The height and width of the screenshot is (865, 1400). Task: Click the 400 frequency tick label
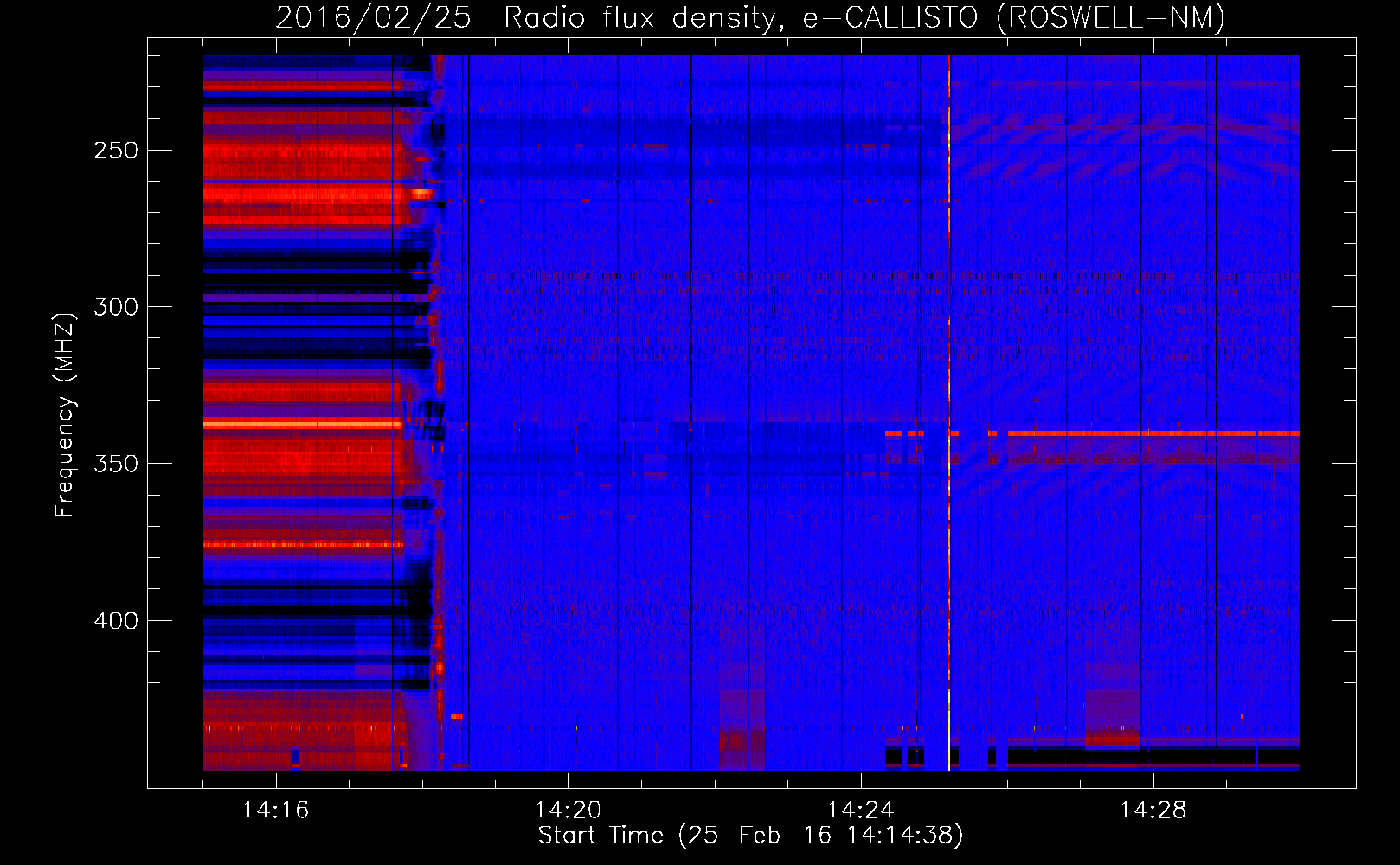coord(116,621)
